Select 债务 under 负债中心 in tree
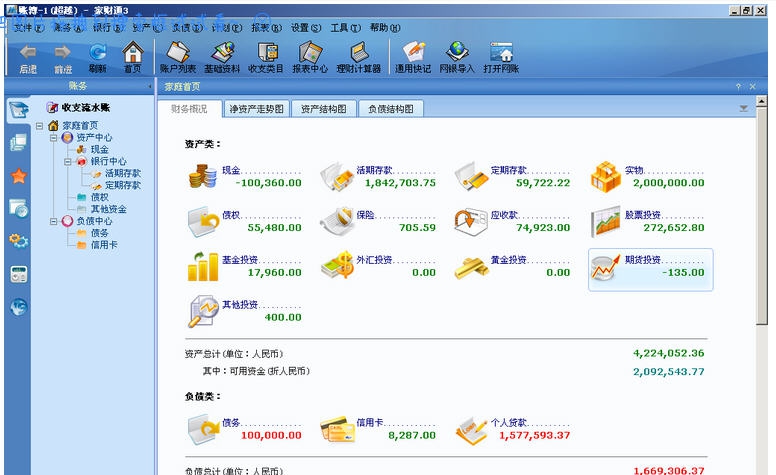 99,233
